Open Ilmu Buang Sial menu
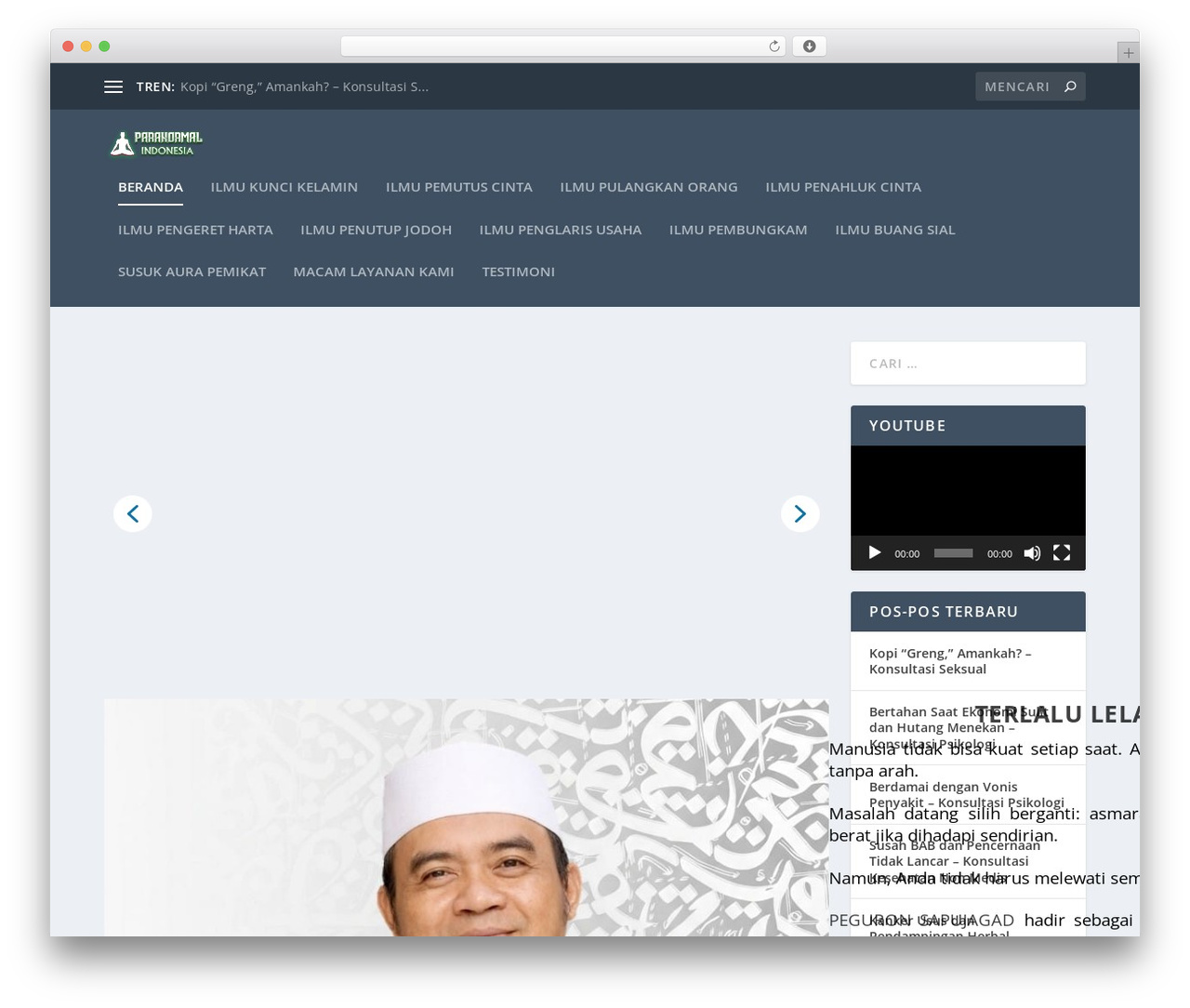Viewport: 1190px width, 1008px height. 895,230
